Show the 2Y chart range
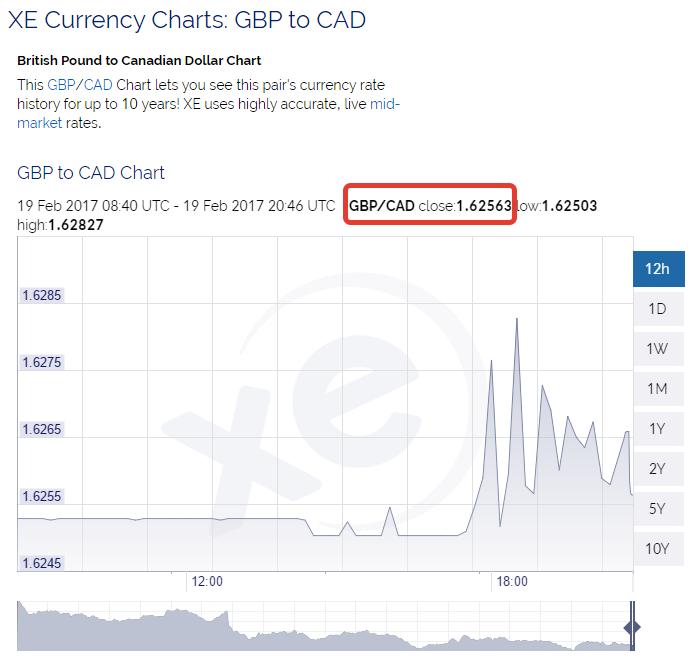 pos(659,468)
